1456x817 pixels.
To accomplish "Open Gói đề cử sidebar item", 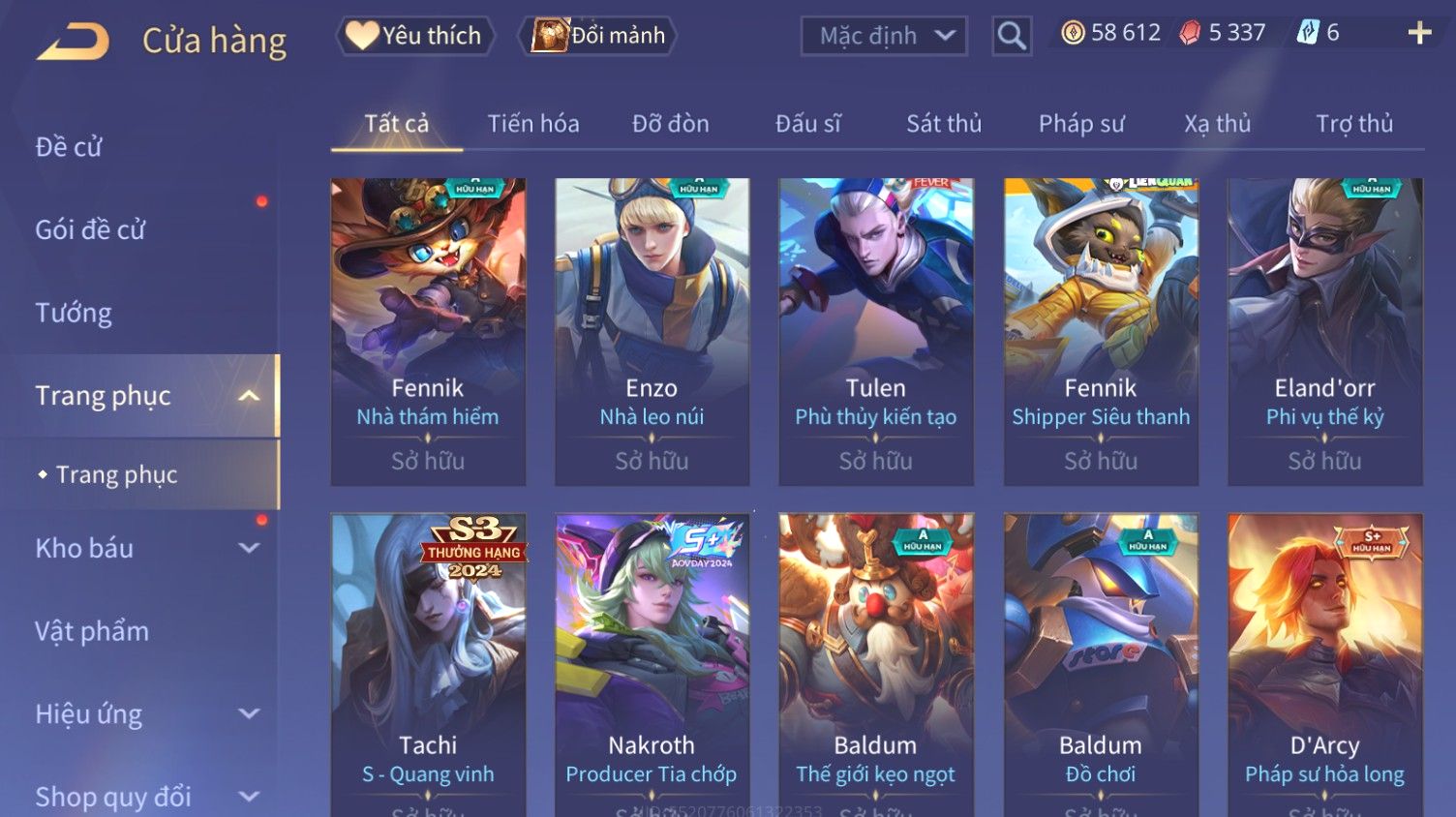I will [90, 230].
